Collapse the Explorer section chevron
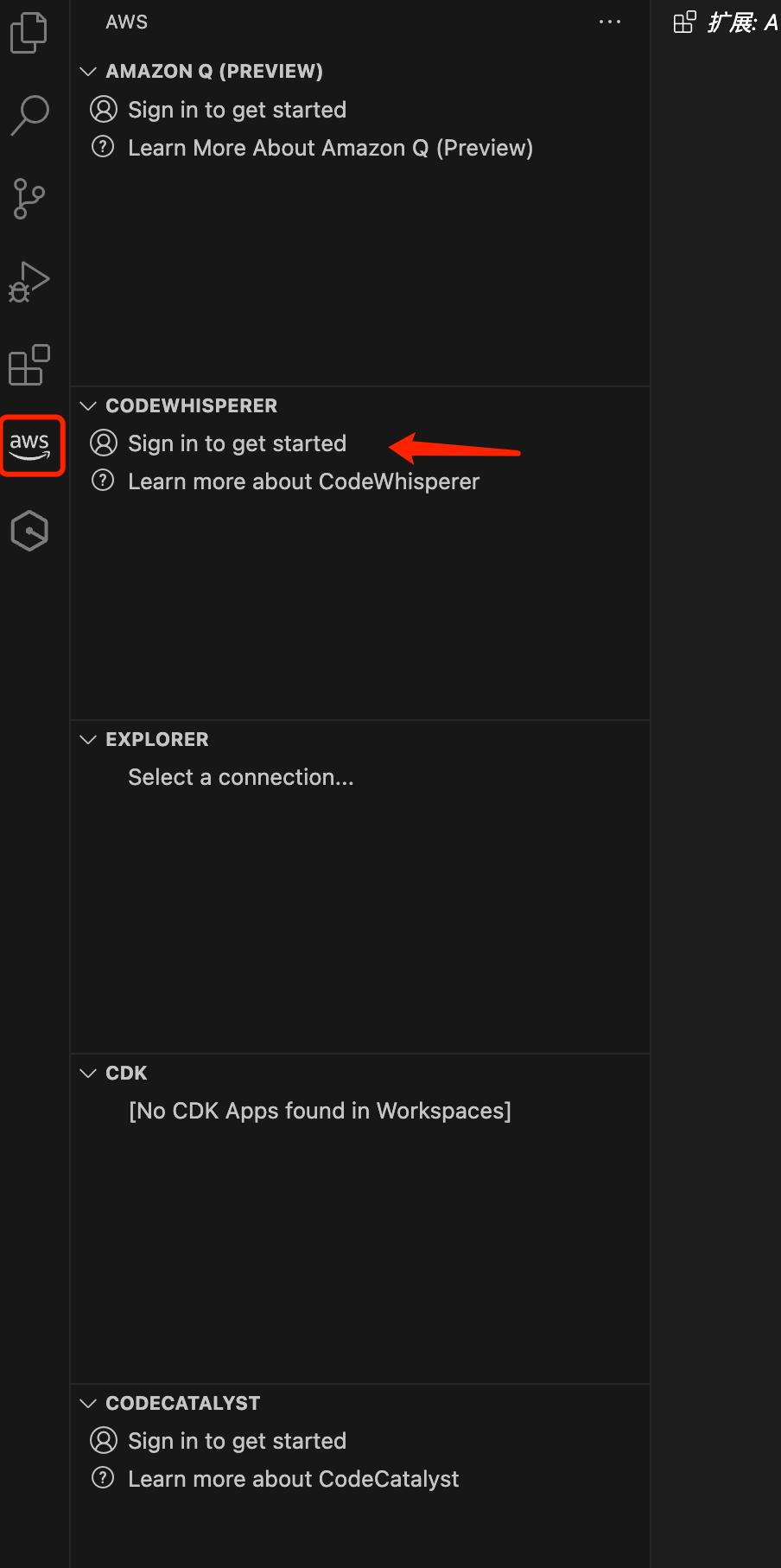Viewport: 781px width, 1568px height. (x=87, y=739)
